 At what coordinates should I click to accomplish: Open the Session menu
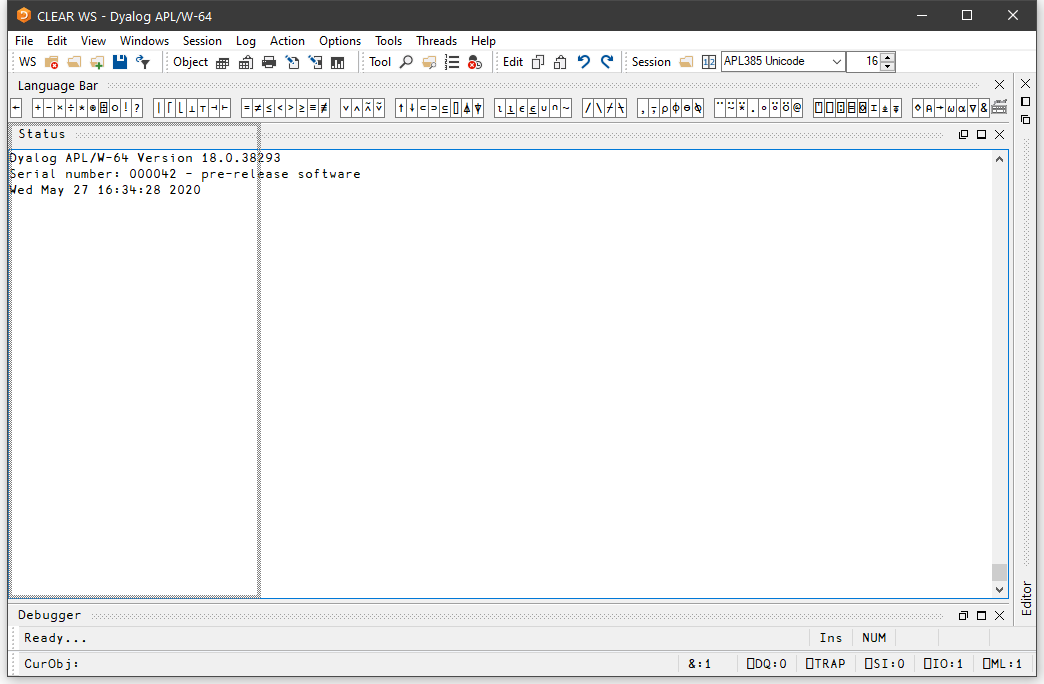point(202,41)
